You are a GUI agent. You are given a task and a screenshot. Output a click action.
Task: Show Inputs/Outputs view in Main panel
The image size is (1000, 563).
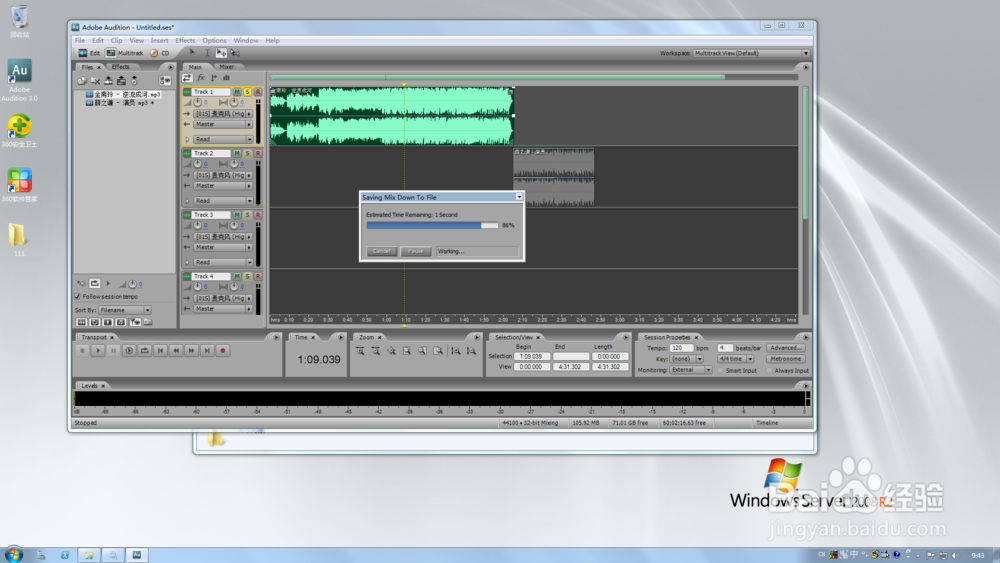tap(188, 78)
